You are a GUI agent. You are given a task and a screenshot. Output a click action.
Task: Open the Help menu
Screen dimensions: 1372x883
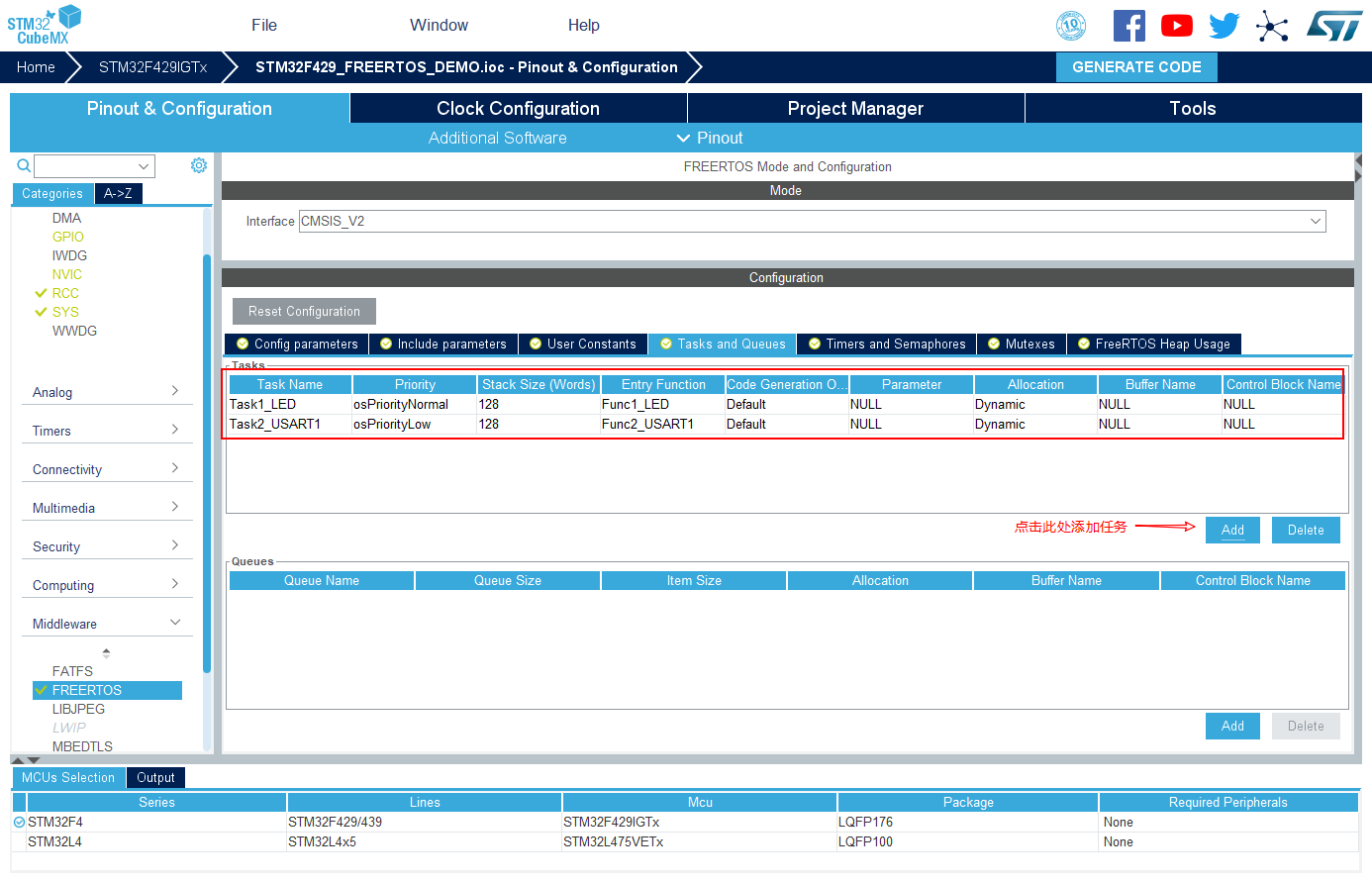pos(584,25)
